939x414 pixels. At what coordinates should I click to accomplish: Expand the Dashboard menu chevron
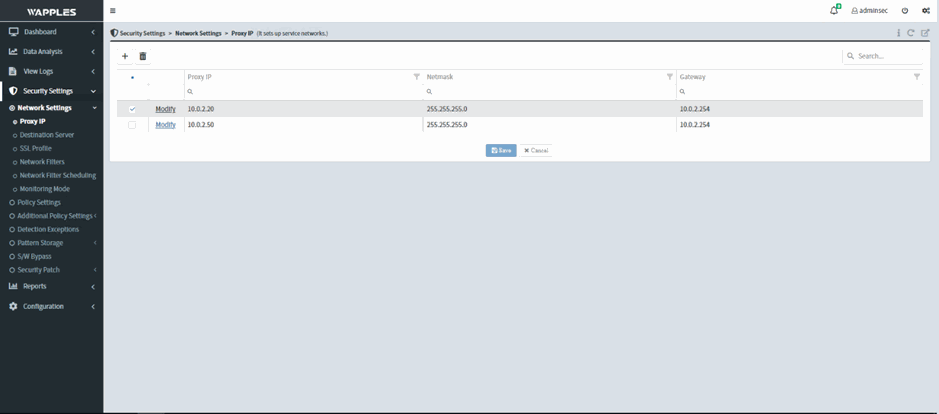click(93, 32)
